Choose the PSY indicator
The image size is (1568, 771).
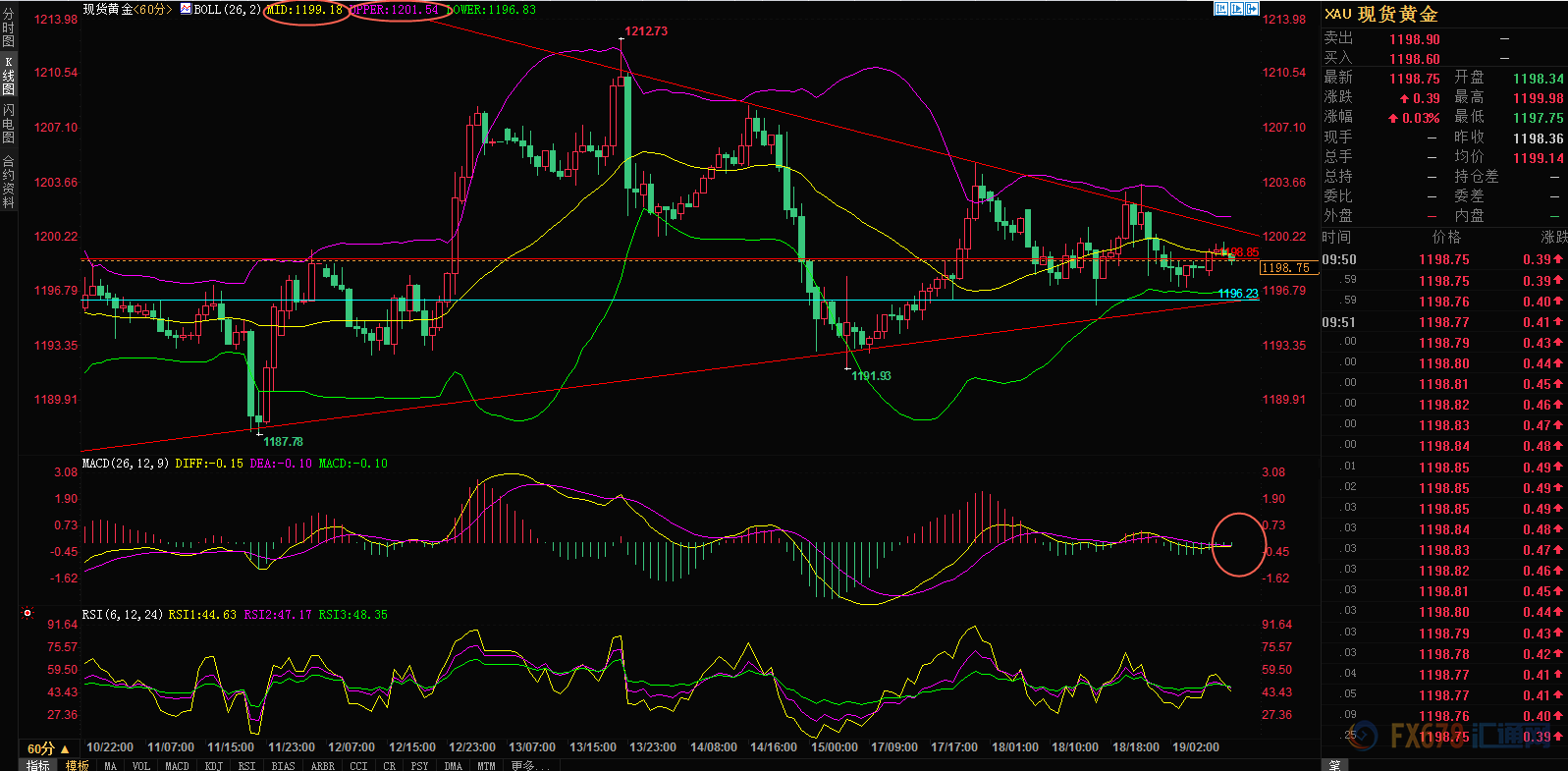tap(420, 766)
